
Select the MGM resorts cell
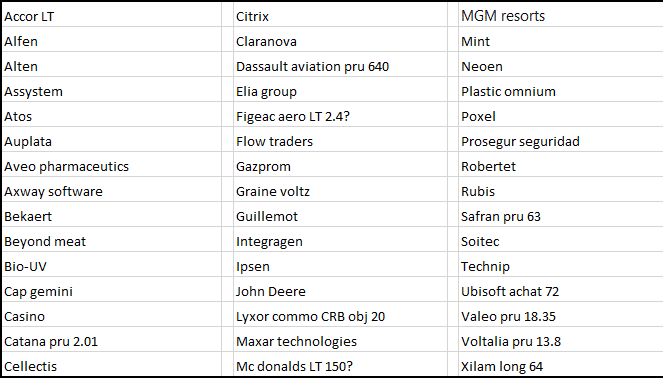click(x=561, y=16)
